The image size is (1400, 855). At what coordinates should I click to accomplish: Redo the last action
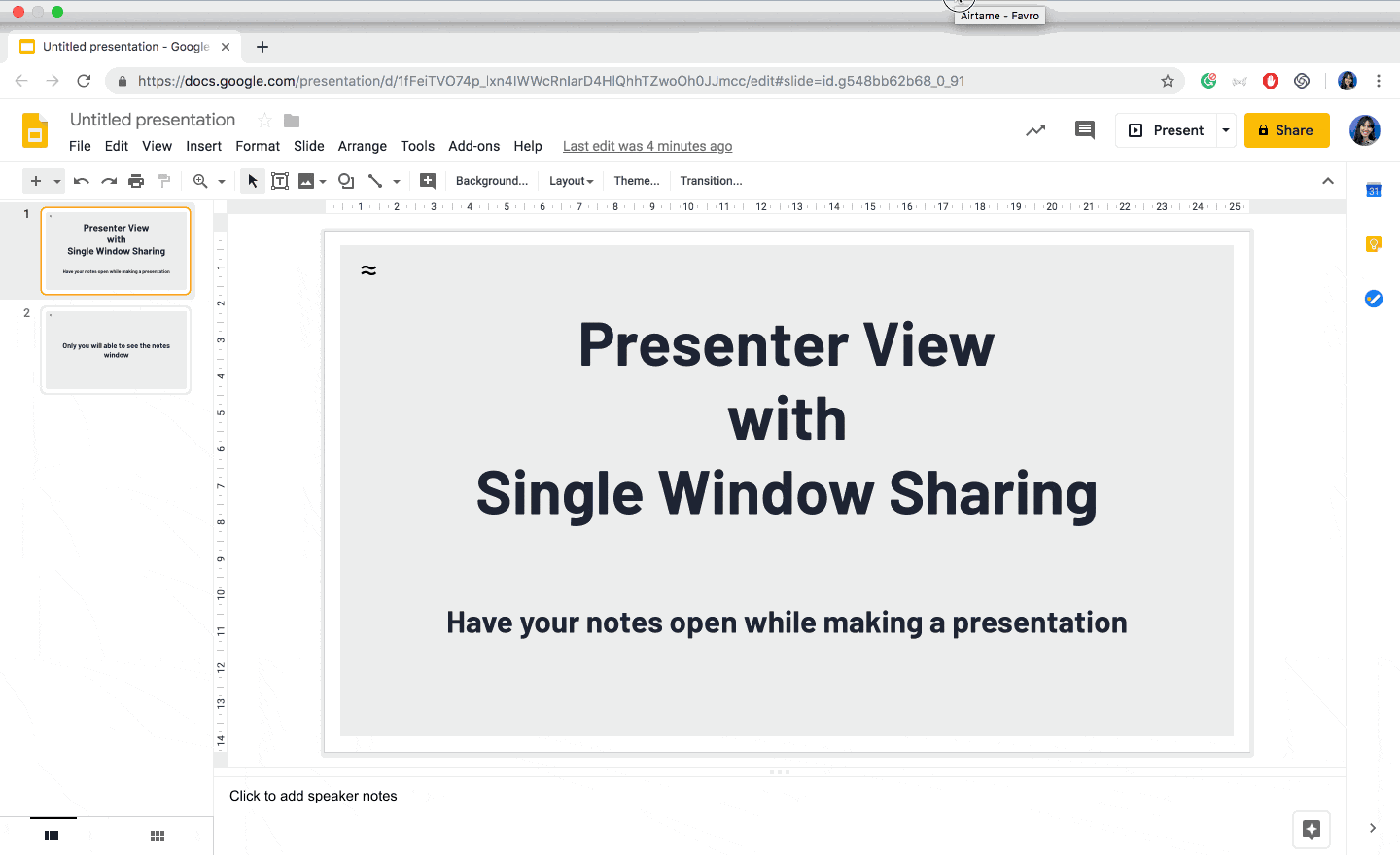pos(109,181)
